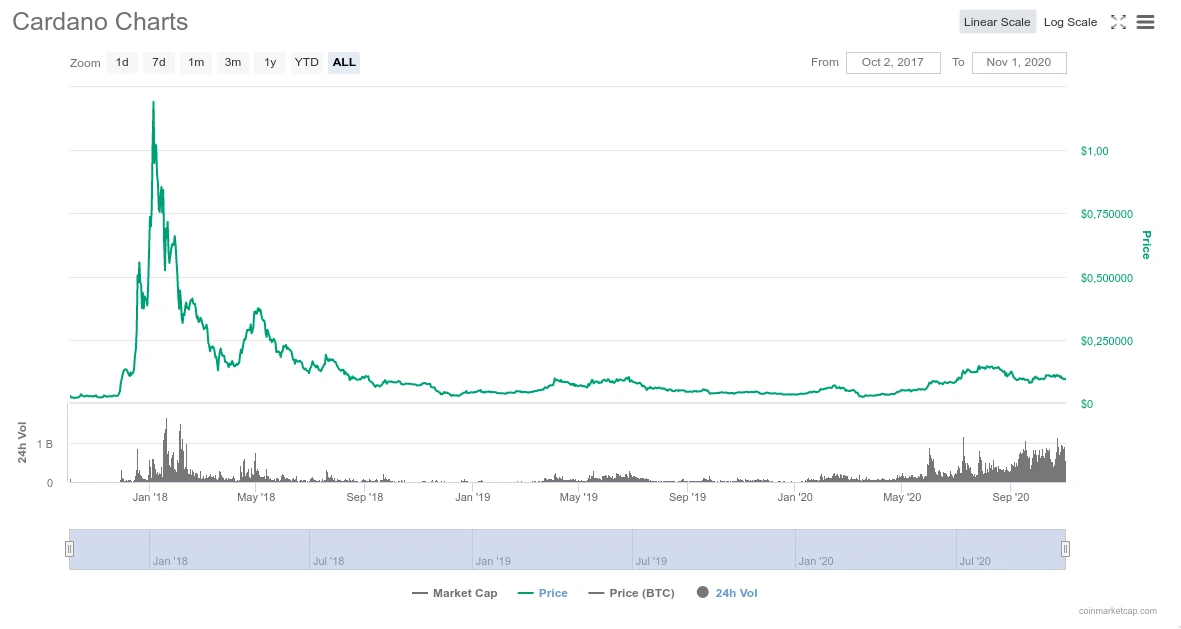Grab the right navigator range handle
Screen dimensions: 1181x629
(x=1065, y=549)
